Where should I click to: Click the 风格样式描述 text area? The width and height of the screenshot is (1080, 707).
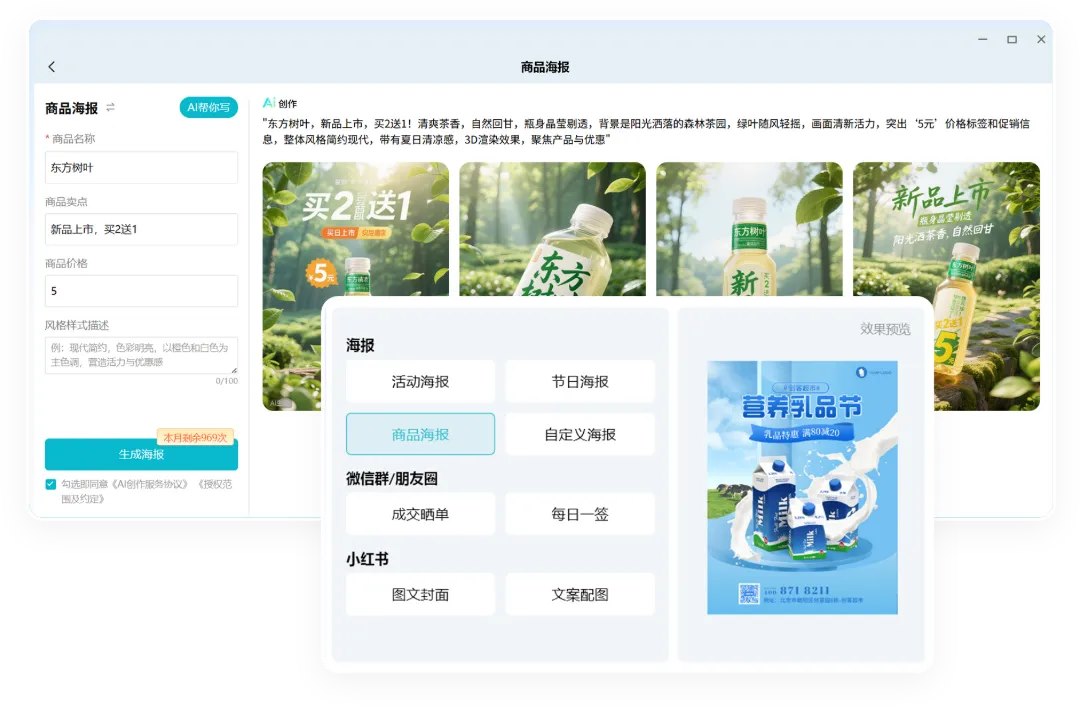[141, 356]
